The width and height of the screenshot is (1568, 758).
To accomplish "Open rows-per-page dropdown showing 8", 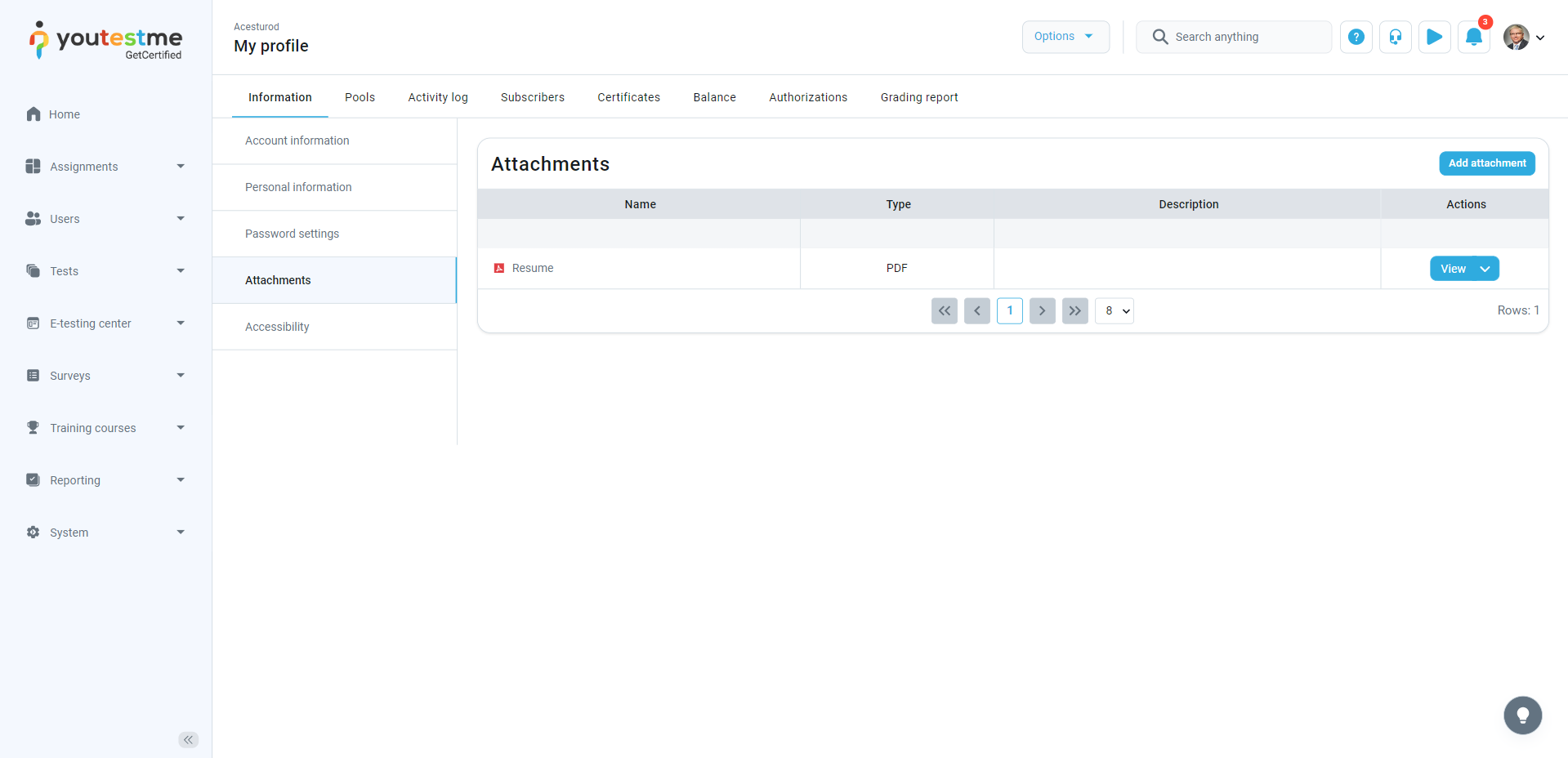I will [x=1114, y=310].
